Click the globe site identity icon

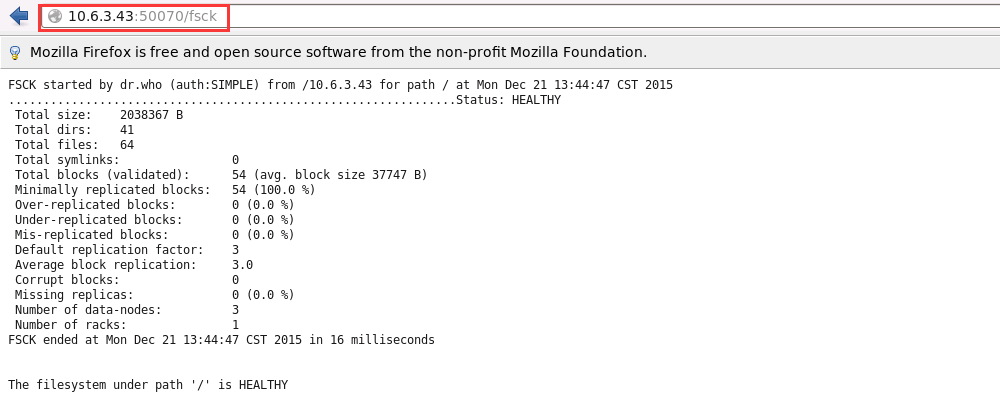[55, 17]
